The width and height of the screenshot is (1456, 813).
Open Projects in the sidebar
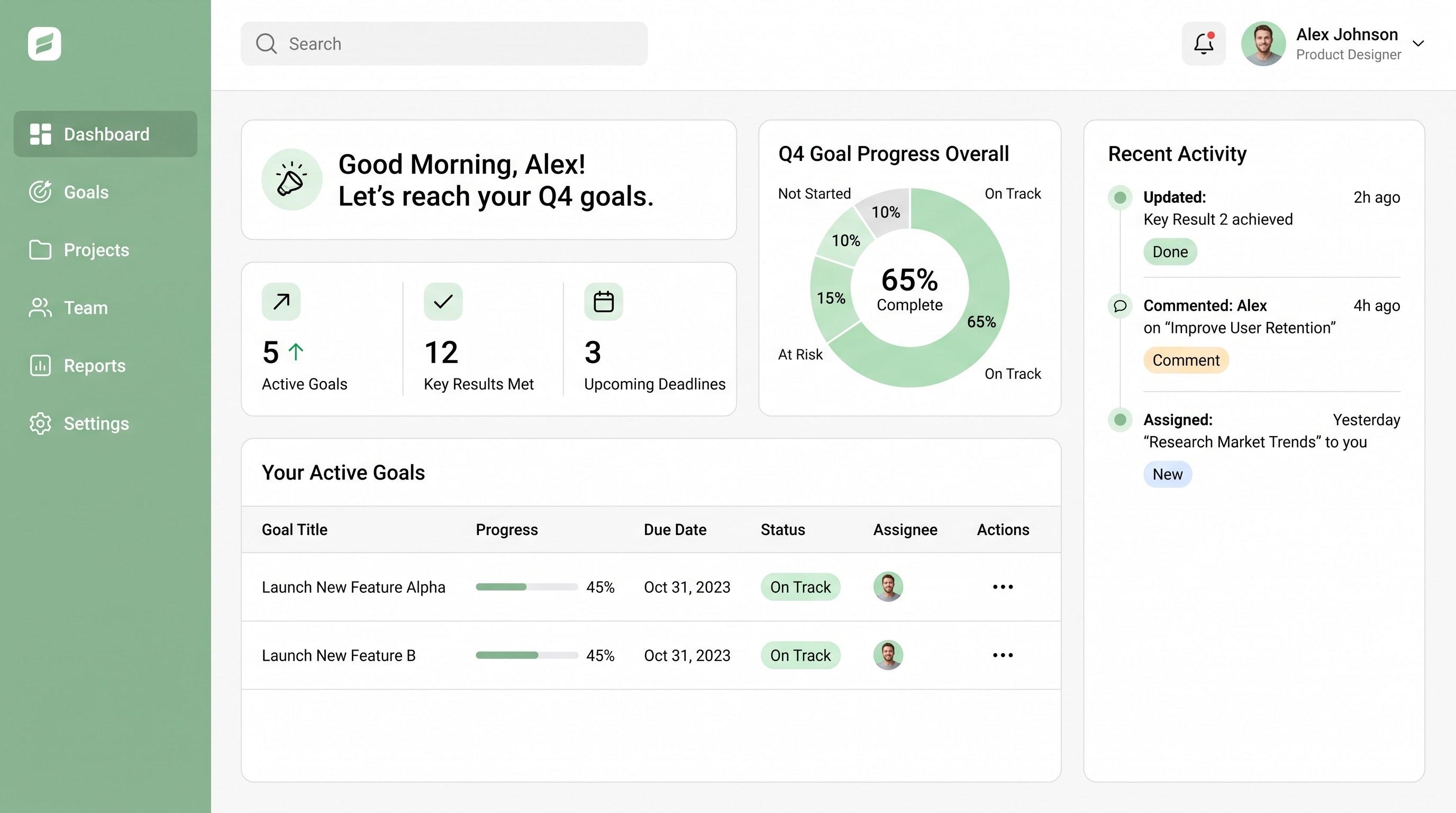coord(79,250)
